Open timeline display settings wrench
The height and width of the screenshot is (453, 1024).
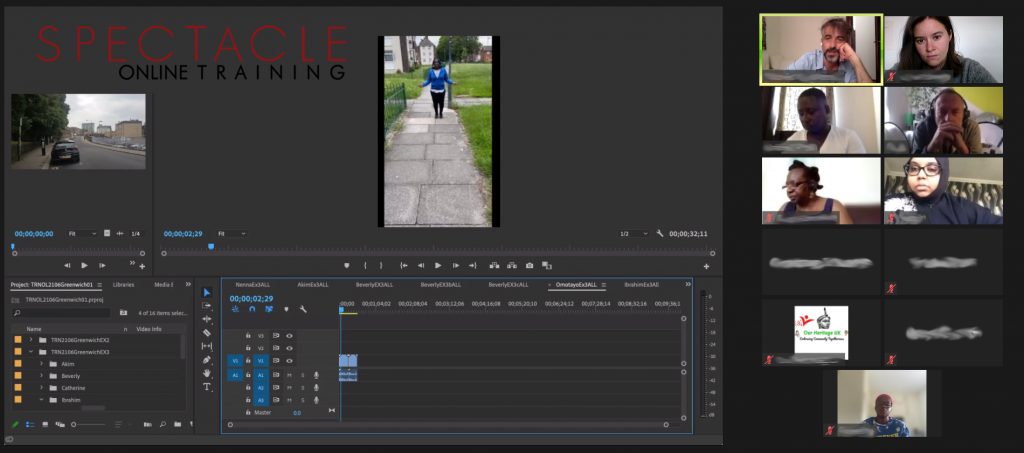[x=303, y=309]
